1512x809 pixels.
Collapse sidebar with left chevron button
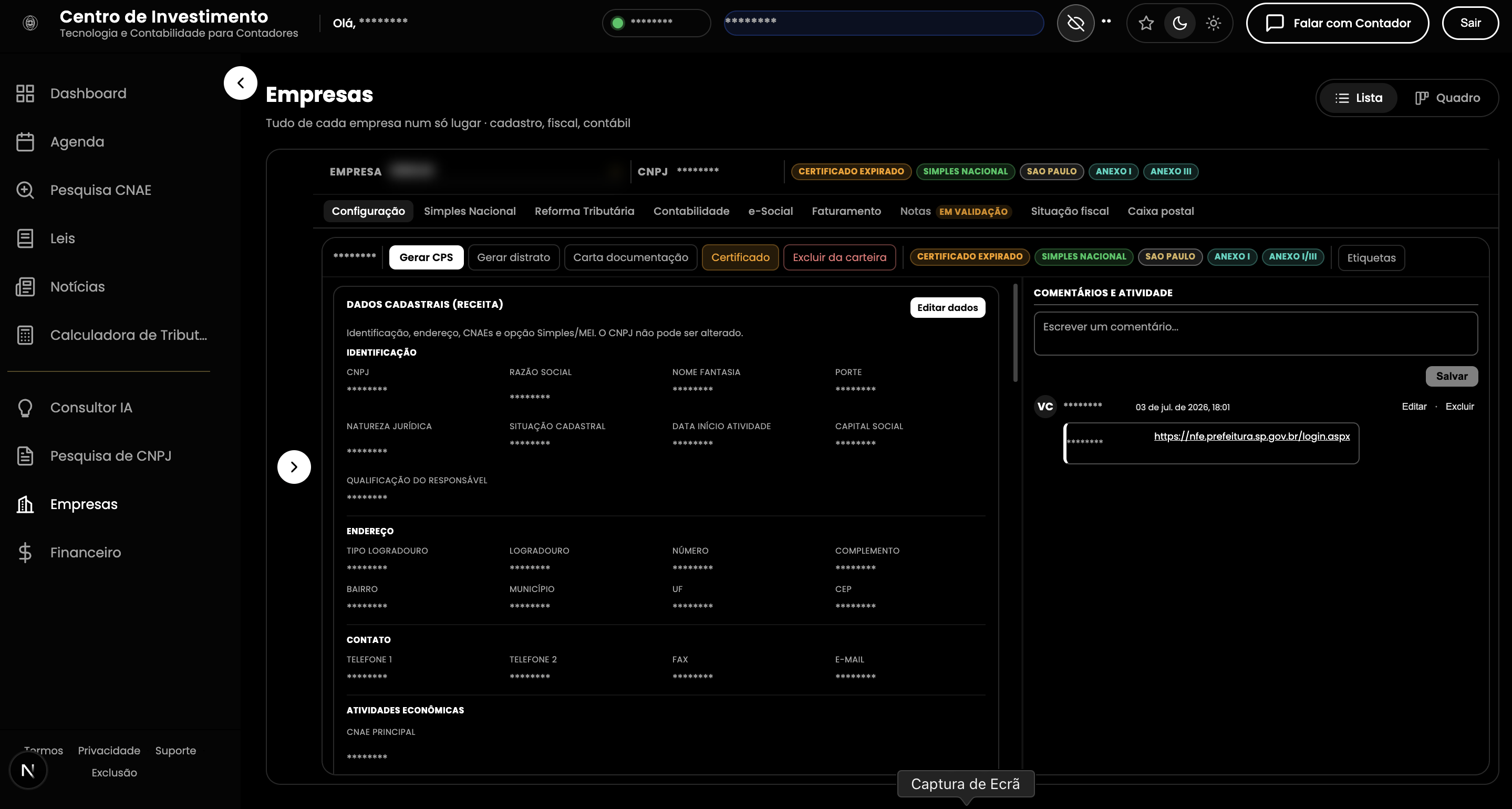click(241, 83)
